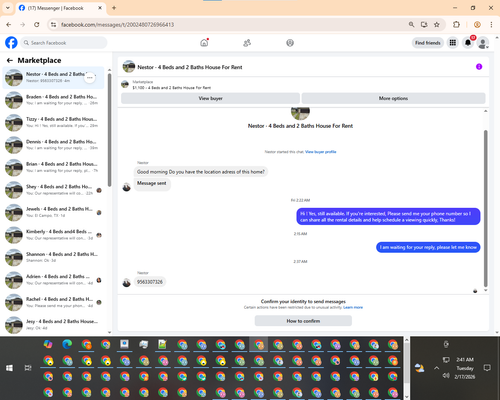Click the 9563307326 message bubble
Image resolution: width=500 pixels, height=400 pixels.
(x=150, y=282)
